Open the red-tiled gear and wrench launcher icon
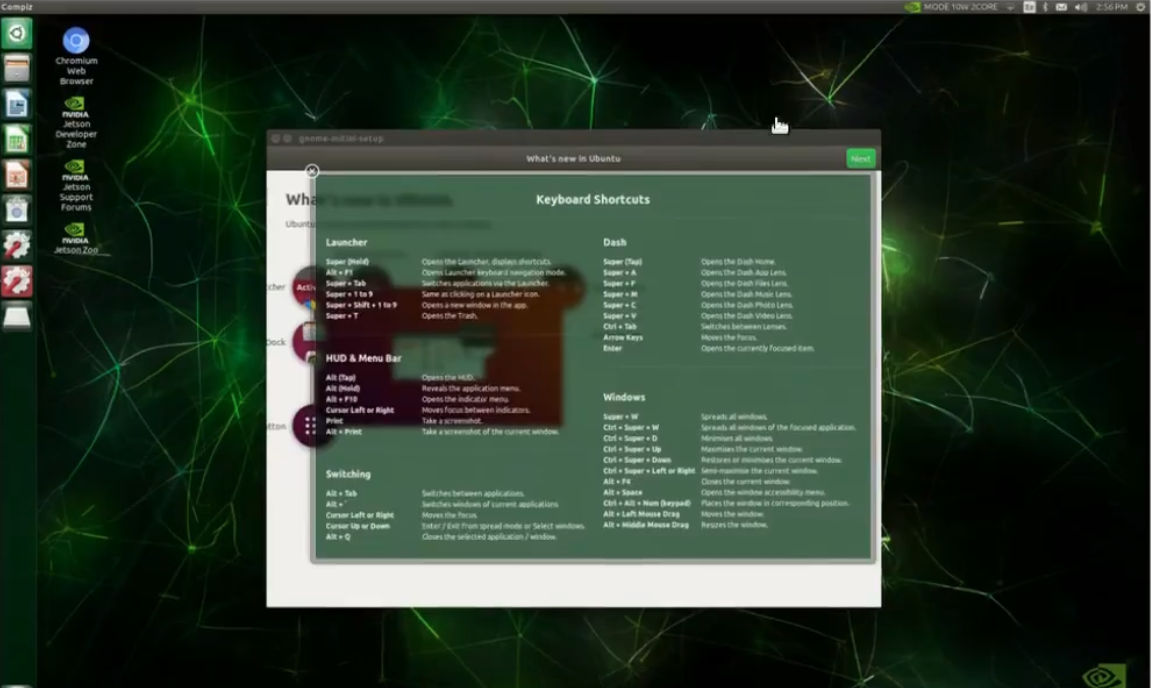Viewport: 1151px width, 688px height. point(16,281)
